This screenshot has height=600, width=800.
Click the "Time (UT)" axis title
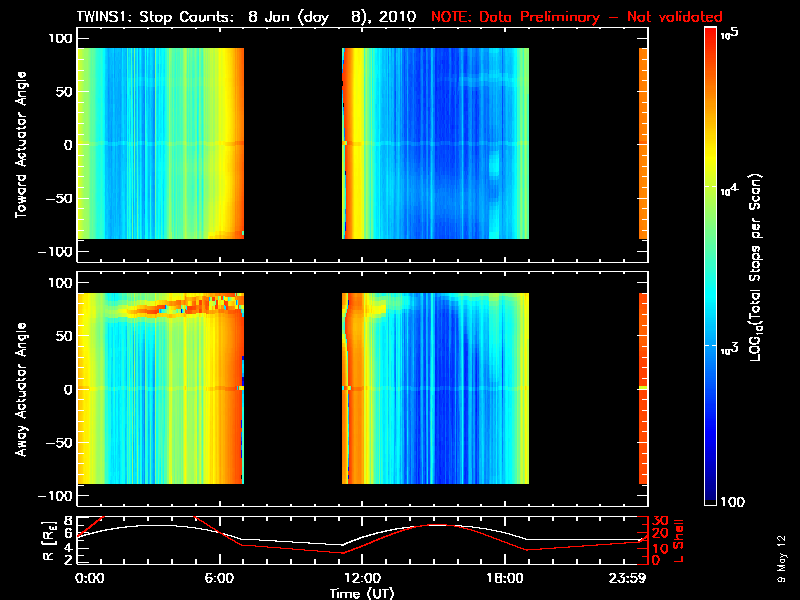362,593
